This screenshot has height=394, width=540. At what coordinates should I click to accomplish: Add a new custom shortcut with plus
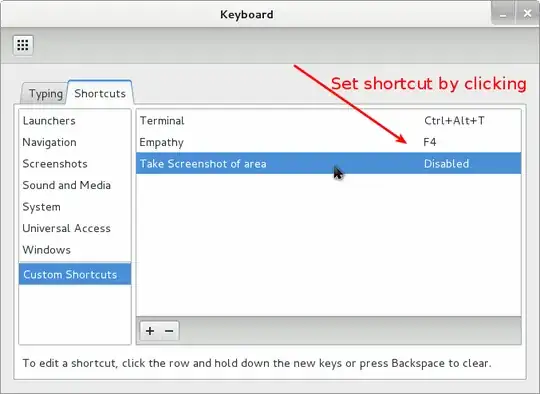click(x=150, y=331)
